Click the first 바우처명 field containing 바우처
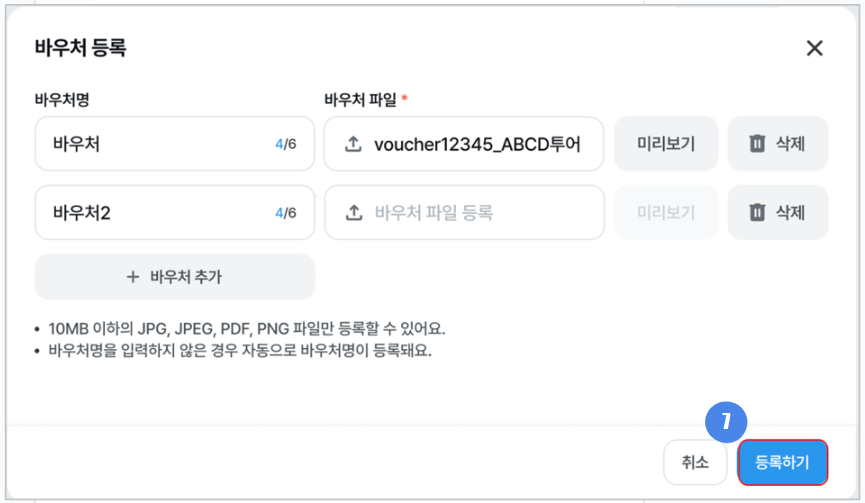 coord(150,144)
